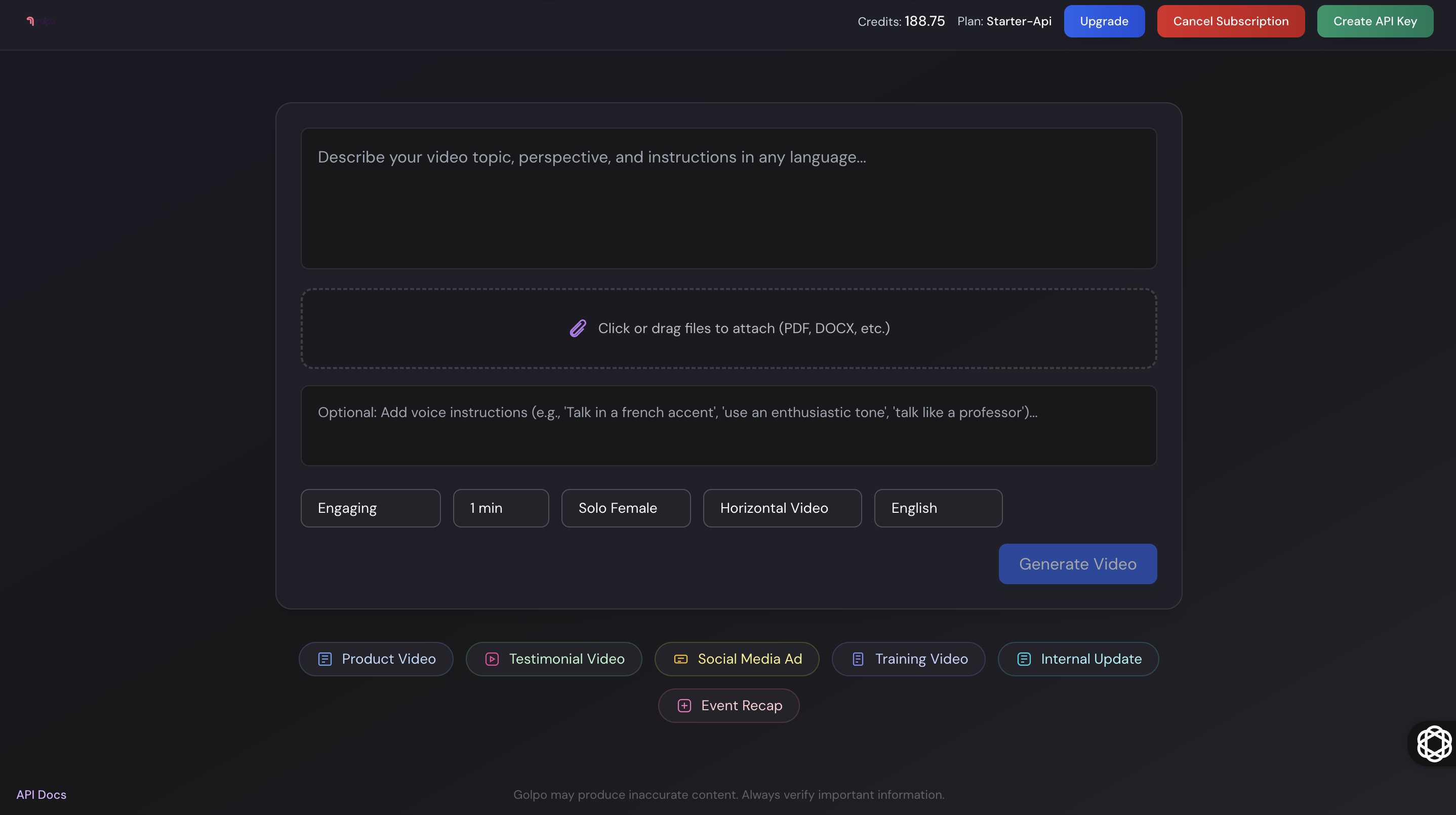Screen dimensions: 1456x815
Task: Click the Testimonial Video play icon
Action: click(x=492, y=659)
